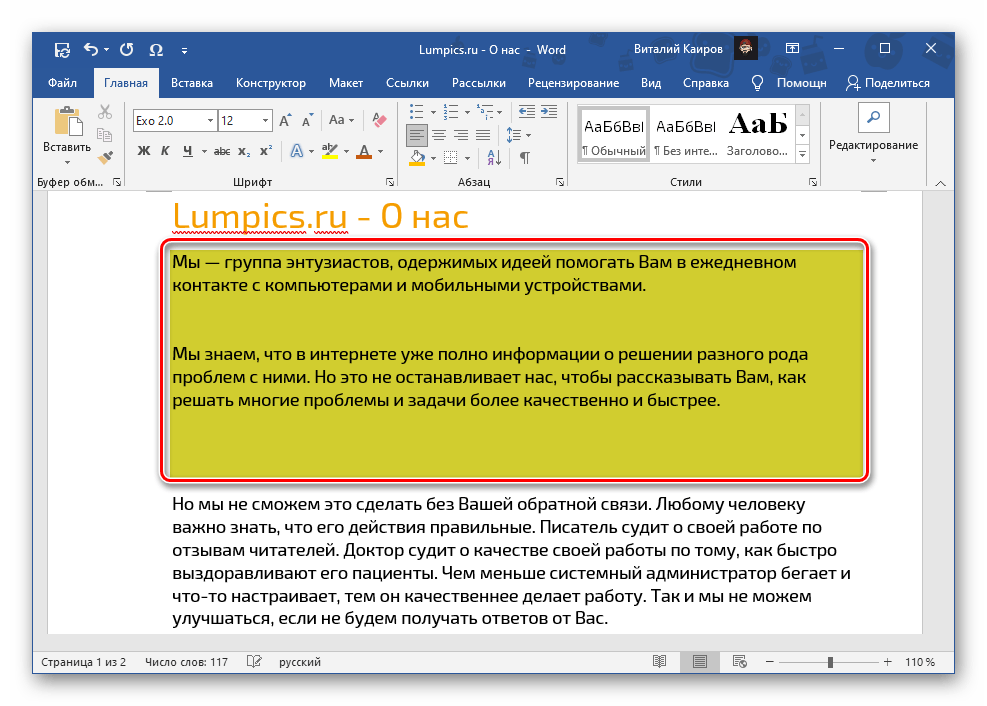This screenshot has height=706, width=987.
Task: Open the Ссылки ribbon tab
Action: pyautogui.click(x=407, y=83)
